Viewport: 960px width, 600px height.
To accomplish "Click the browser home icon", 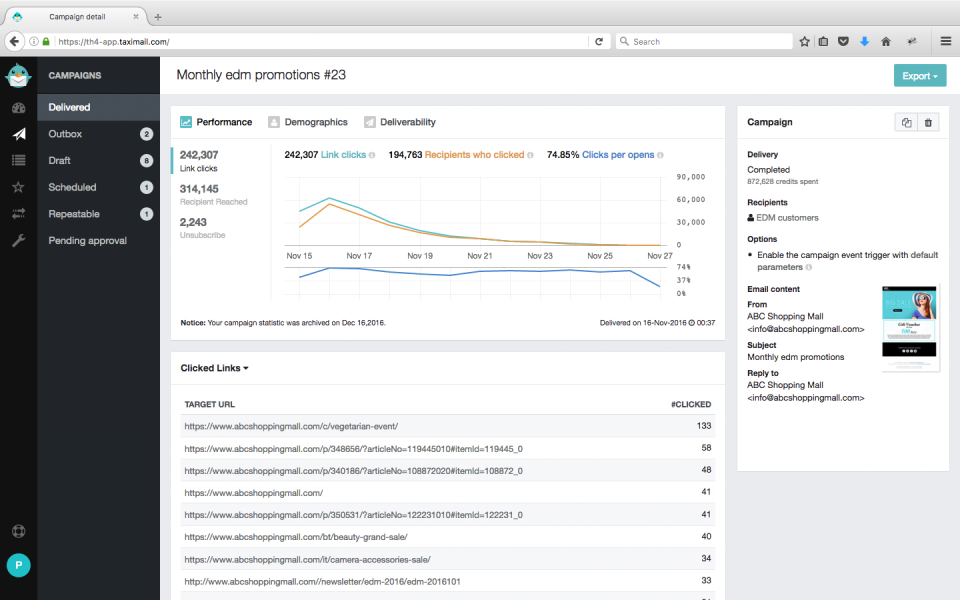I will [885, 42].
